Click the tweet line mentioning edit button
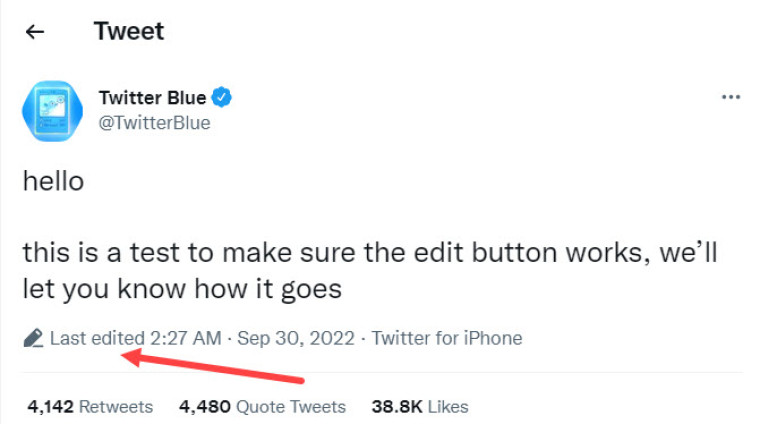The image size is (760, 424). click(x=370, y=251)
